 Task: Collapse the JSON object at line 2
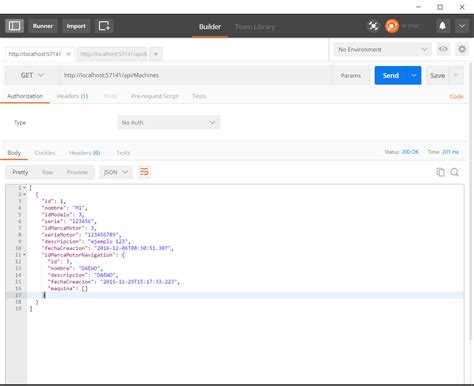pyautogui.click(x=24, y=194)
